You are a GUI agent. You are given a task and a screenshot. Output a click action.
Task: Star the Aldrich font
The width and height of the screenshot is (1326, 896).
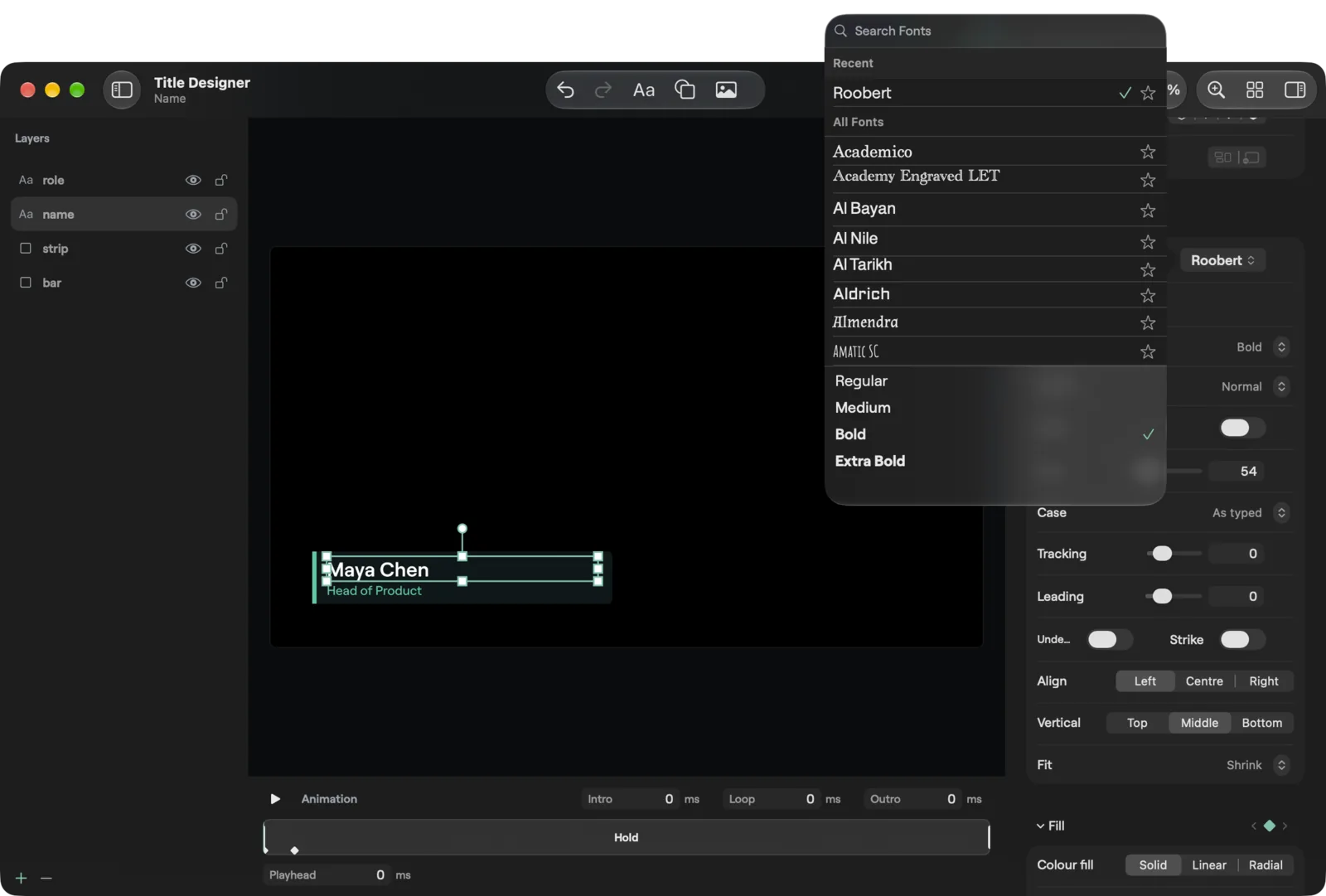pos(1148,296)
